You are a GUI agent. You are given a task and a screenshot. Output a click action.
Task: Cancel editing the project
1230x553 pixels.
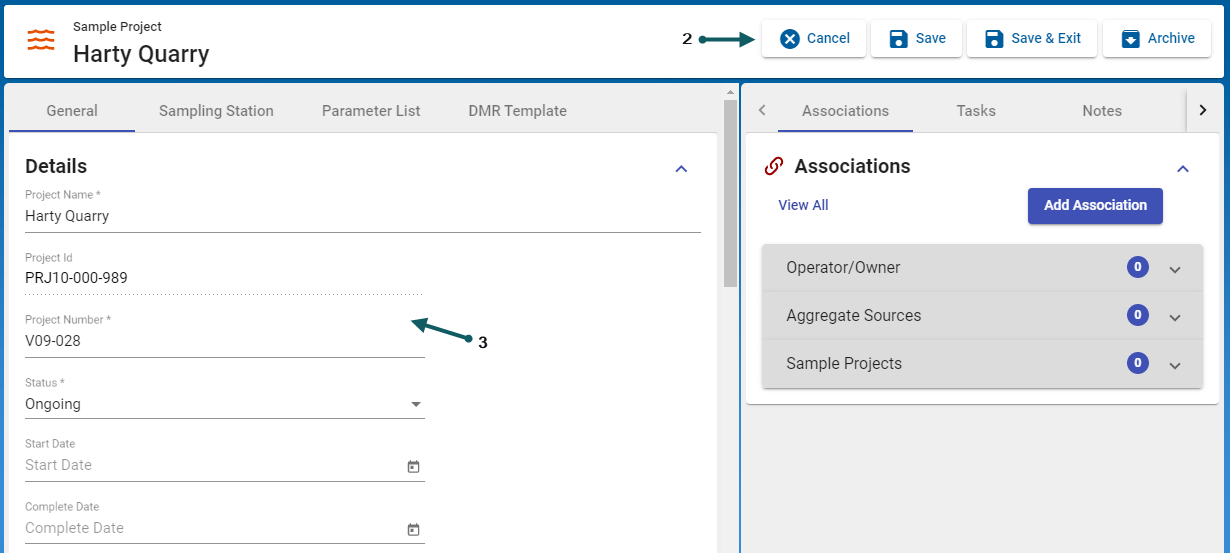click(814, 39)
